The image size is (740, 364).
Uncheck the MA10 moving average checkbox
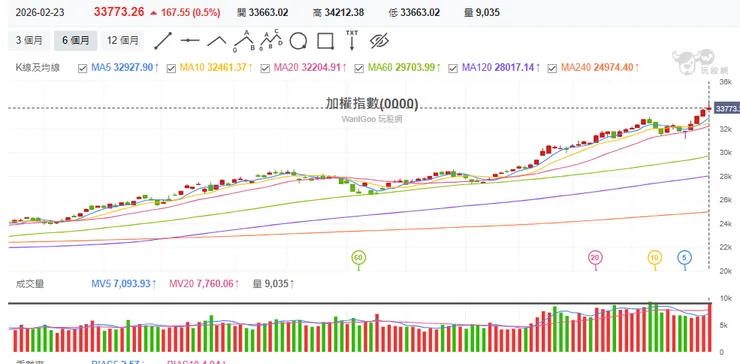click(171, 68)
